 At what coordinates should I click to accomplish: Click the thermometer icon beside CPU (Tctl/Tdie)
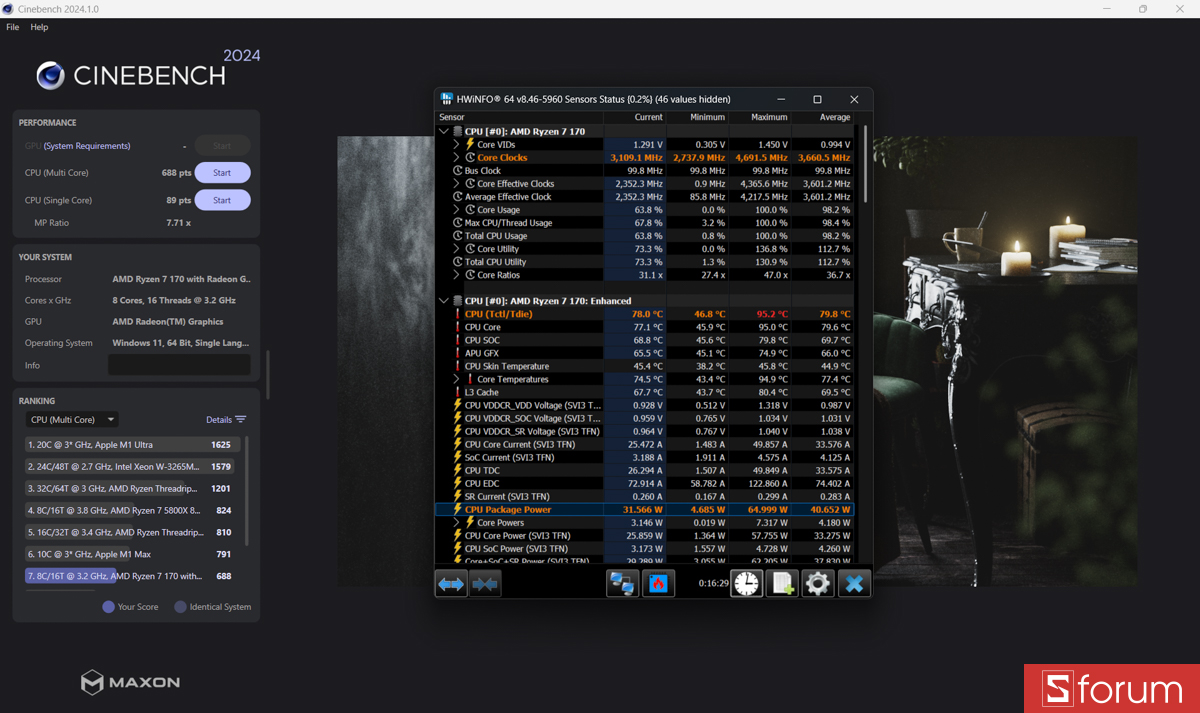click(x=458, y=314)
